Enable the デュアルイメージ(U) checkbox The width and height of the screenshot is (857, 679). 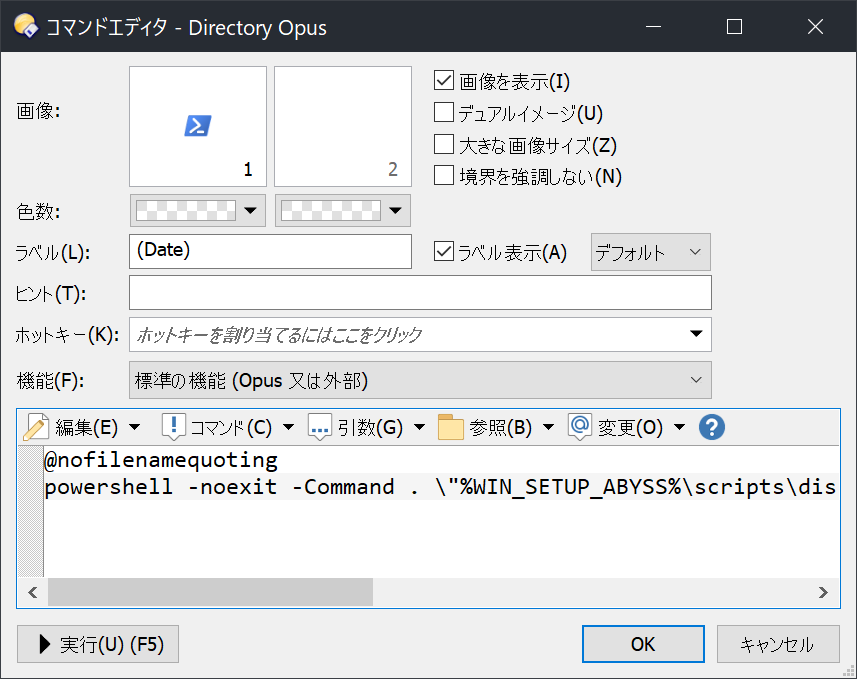[x=444, y=113]
